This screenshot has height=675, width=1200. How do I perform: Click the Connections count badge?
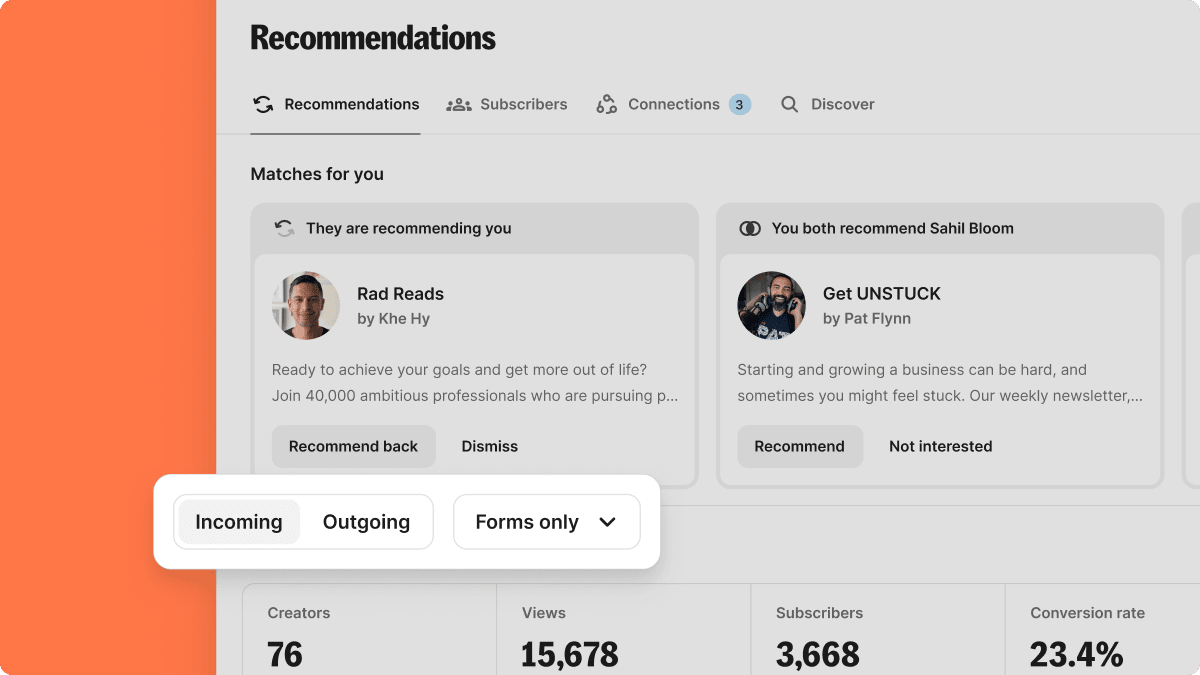coord(740,104)
